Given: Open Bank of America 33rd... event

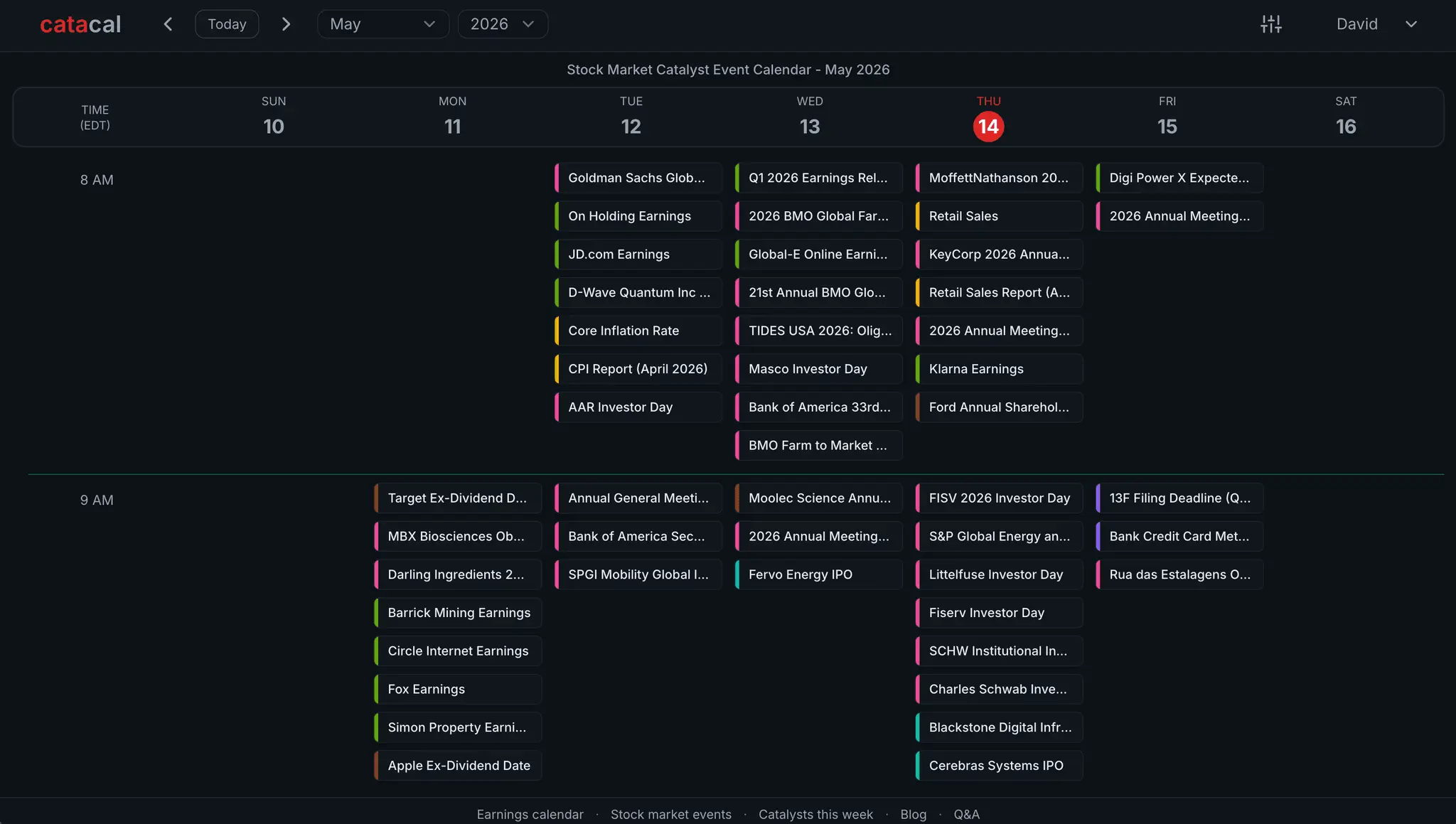Looking at the screenshot, I should tap(819, 407).
